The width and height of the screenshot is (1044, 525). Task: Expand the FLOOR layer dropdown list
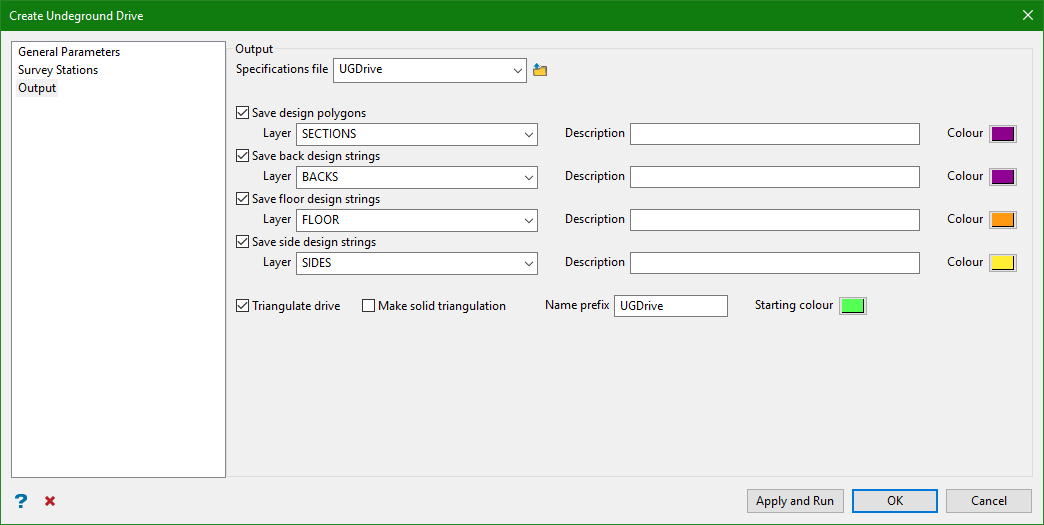point(527,220)
